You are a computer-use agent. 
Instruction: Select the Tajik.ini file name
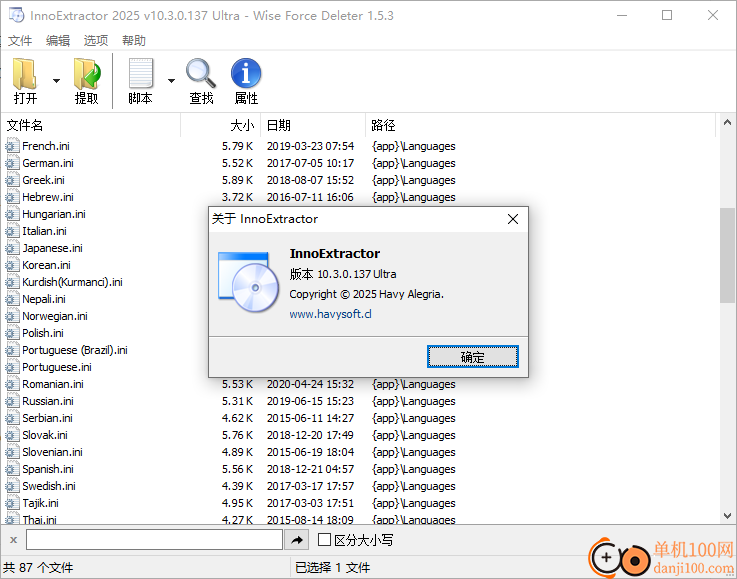coord(40,503)
